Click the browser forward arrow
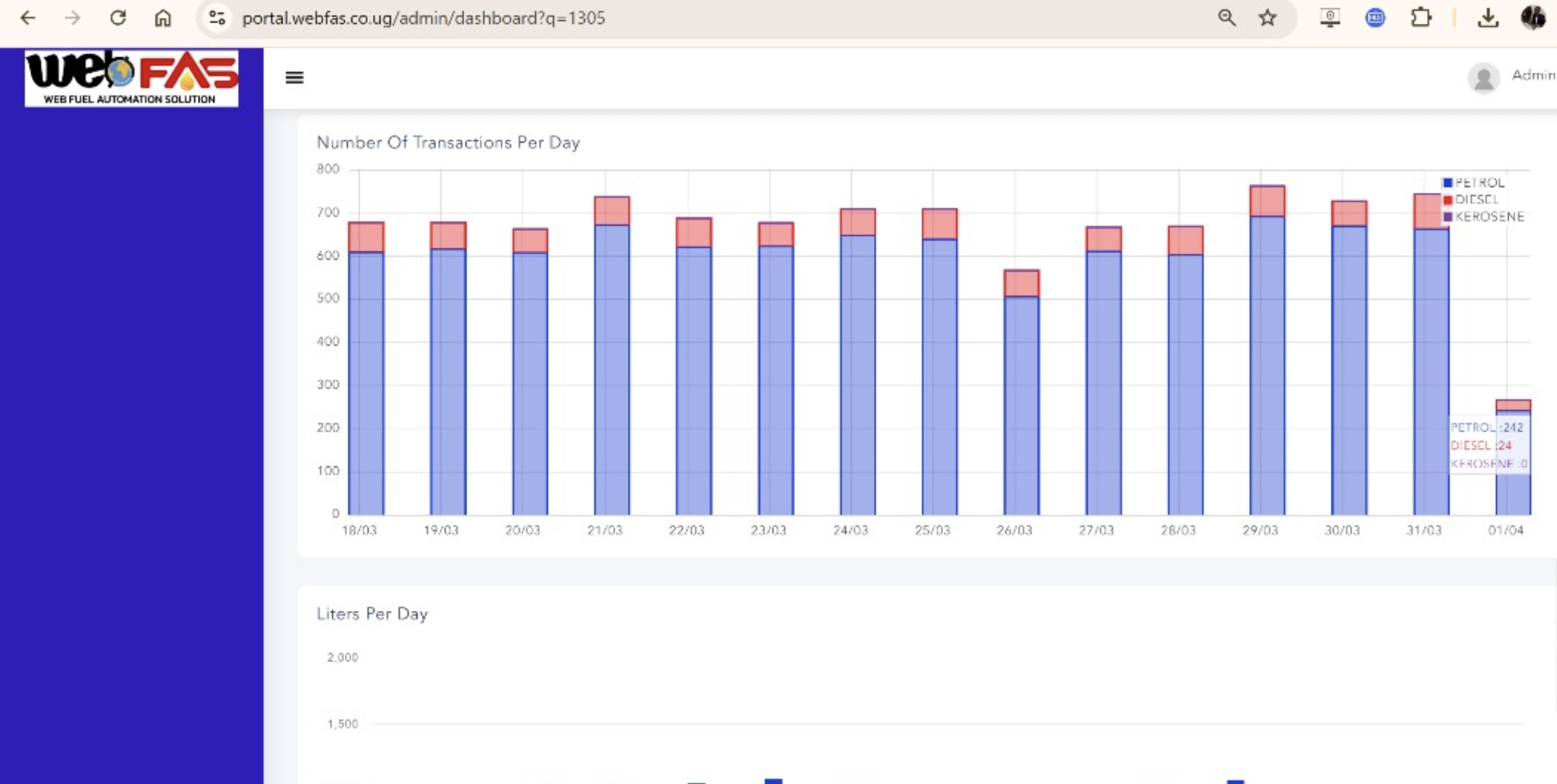This screenshot has height=784, width=1557. tap(73, 18)
